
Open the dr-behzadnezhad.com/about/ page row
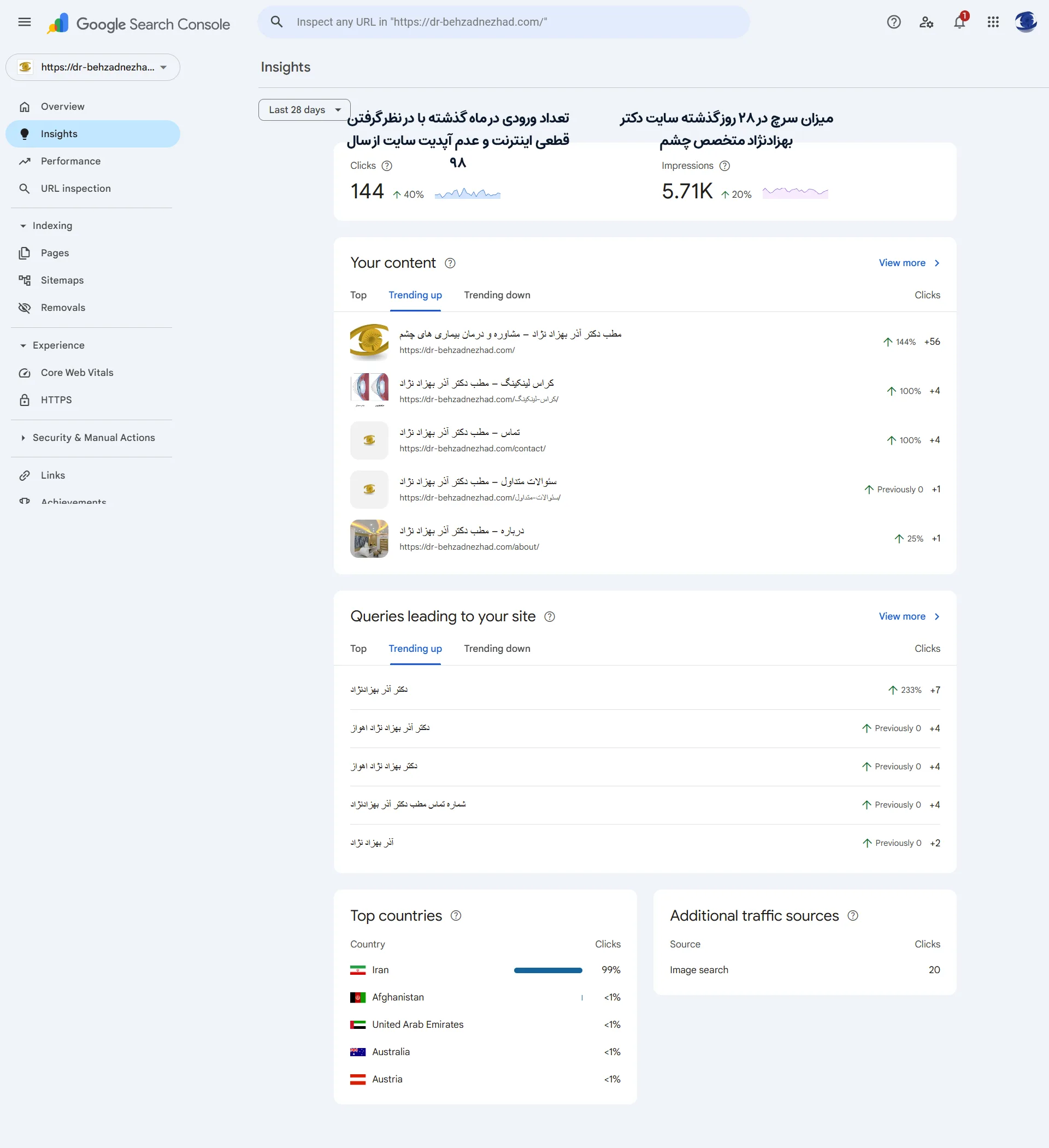(x=645, y=539)
